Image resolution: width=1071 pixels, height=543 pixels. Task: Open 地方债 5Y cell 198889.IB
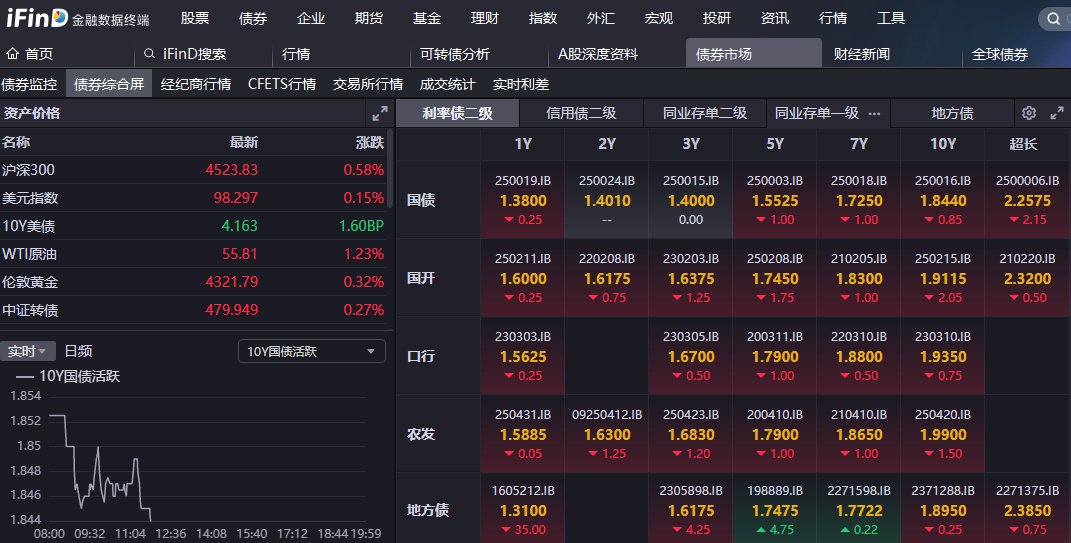pos(775,509)
